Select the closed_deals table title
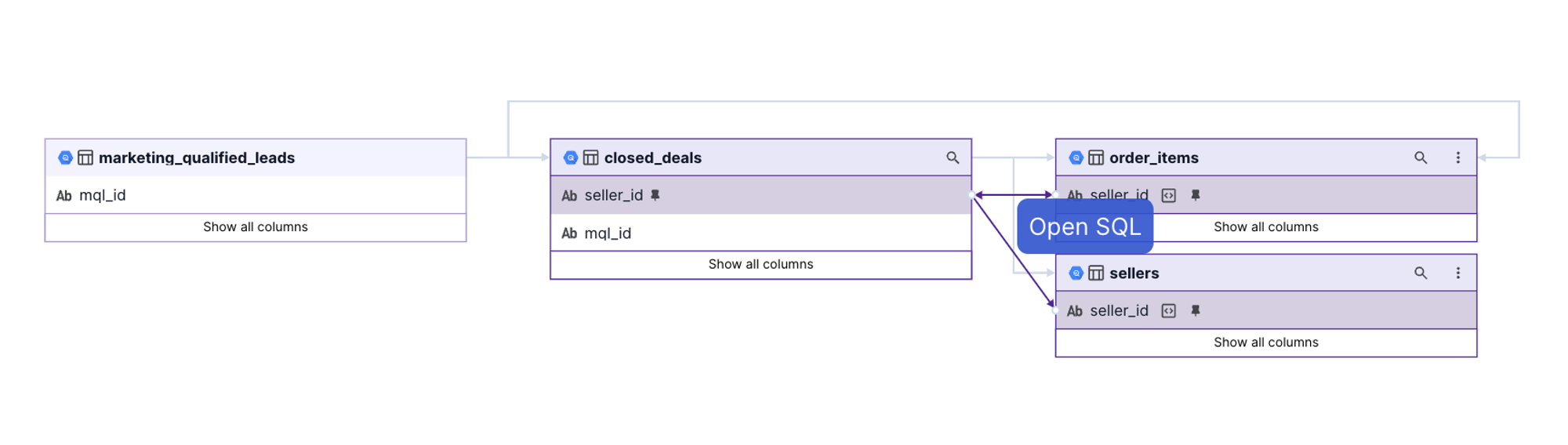 point(652,157)
